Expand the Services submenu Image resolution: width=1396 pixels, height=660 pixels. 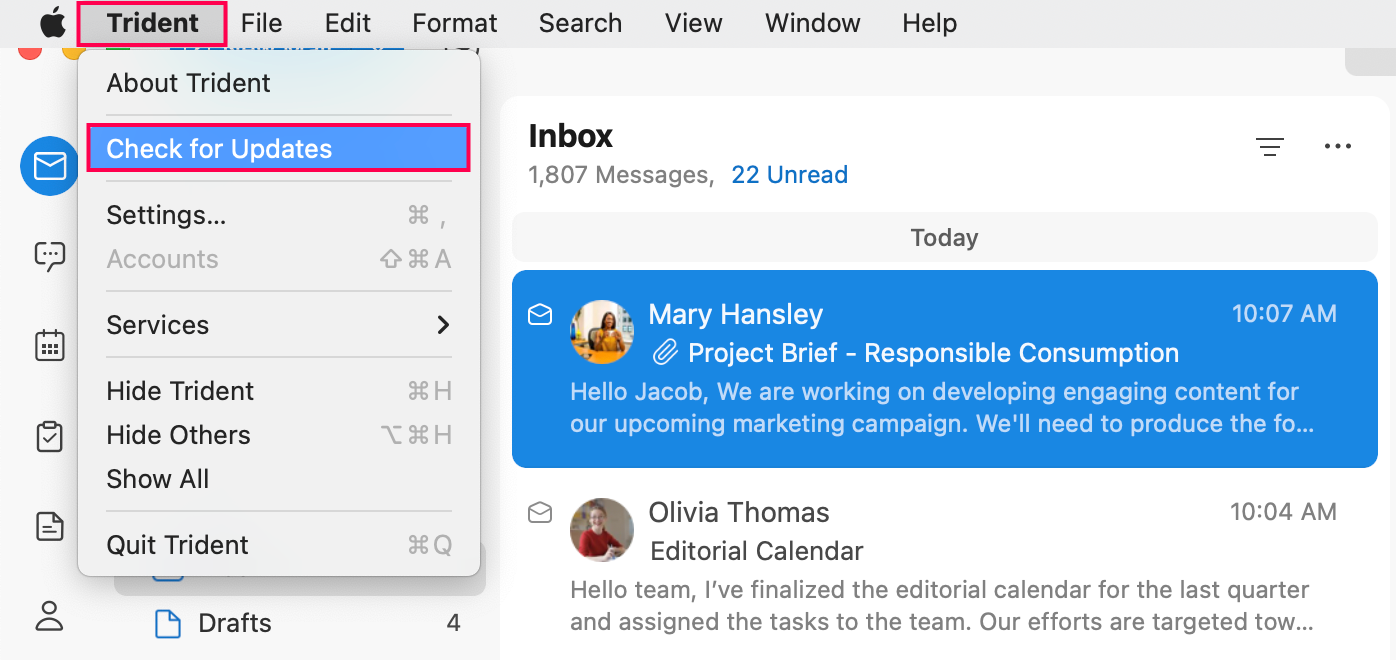click(279, 325)
